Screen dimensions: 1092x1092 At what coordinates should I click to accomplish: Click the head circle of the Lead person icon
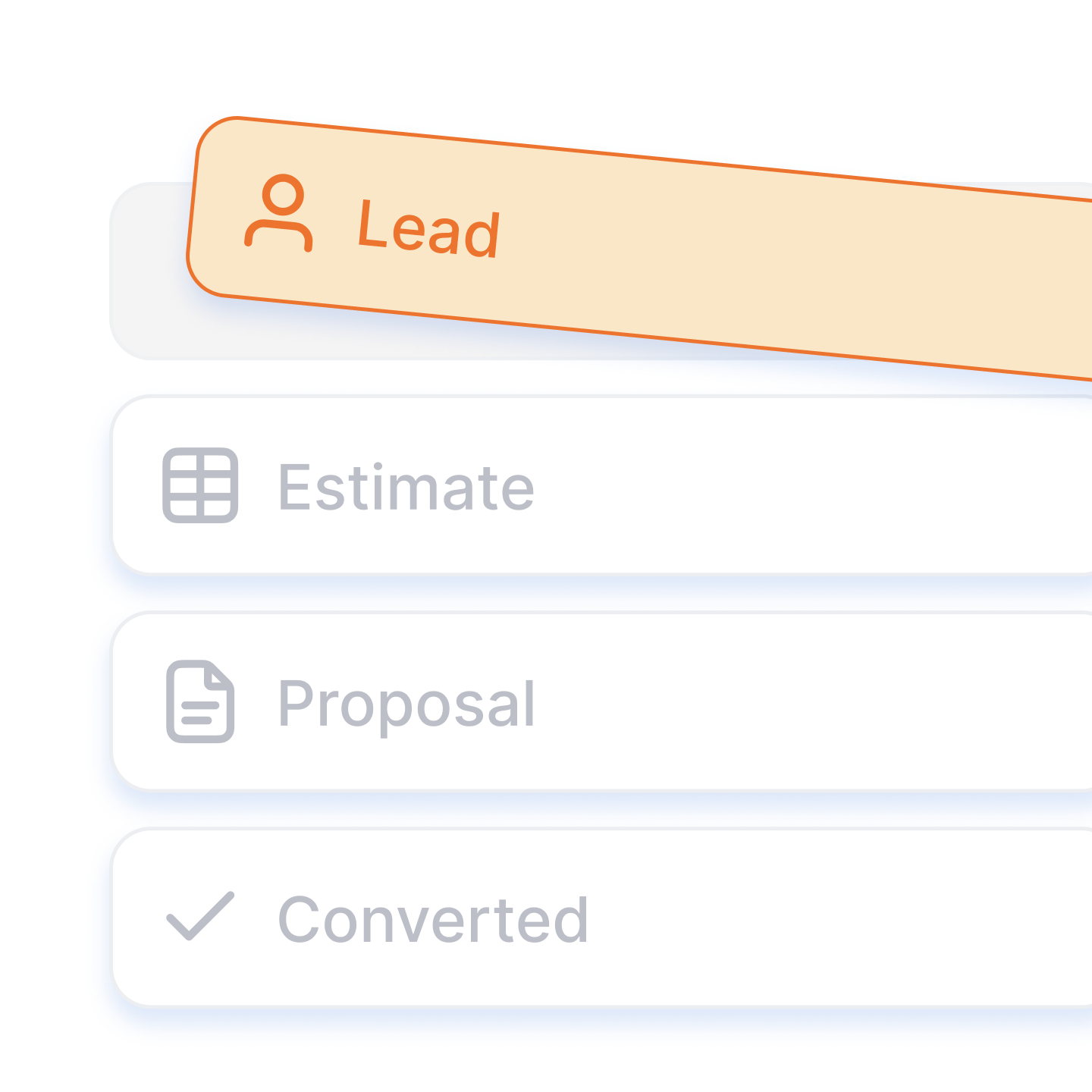(283, 194)
